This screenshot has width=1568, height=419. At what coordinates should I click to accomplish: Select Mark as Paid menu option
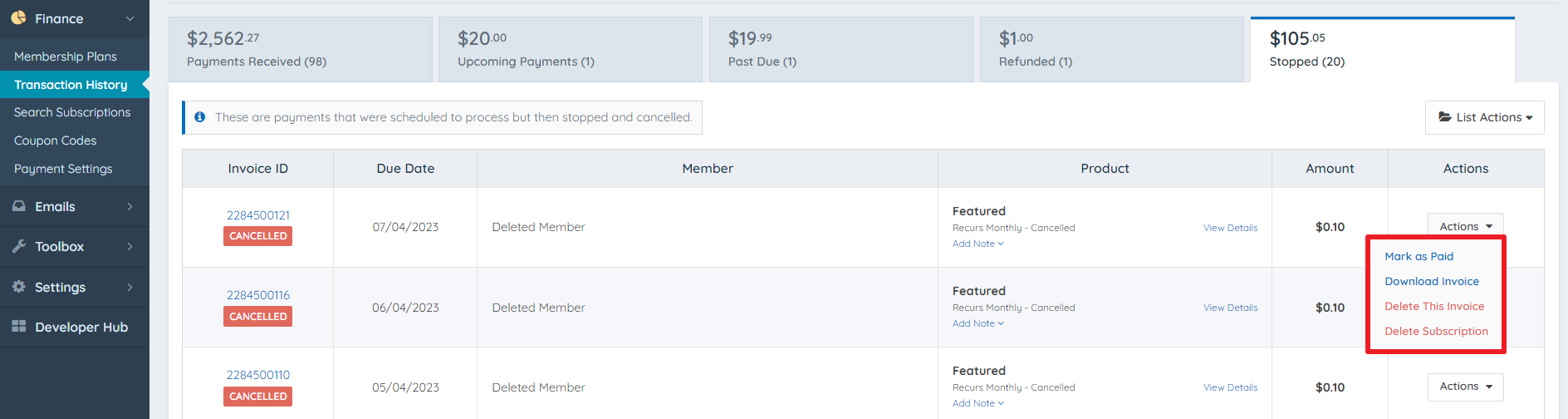(1419, 256)
